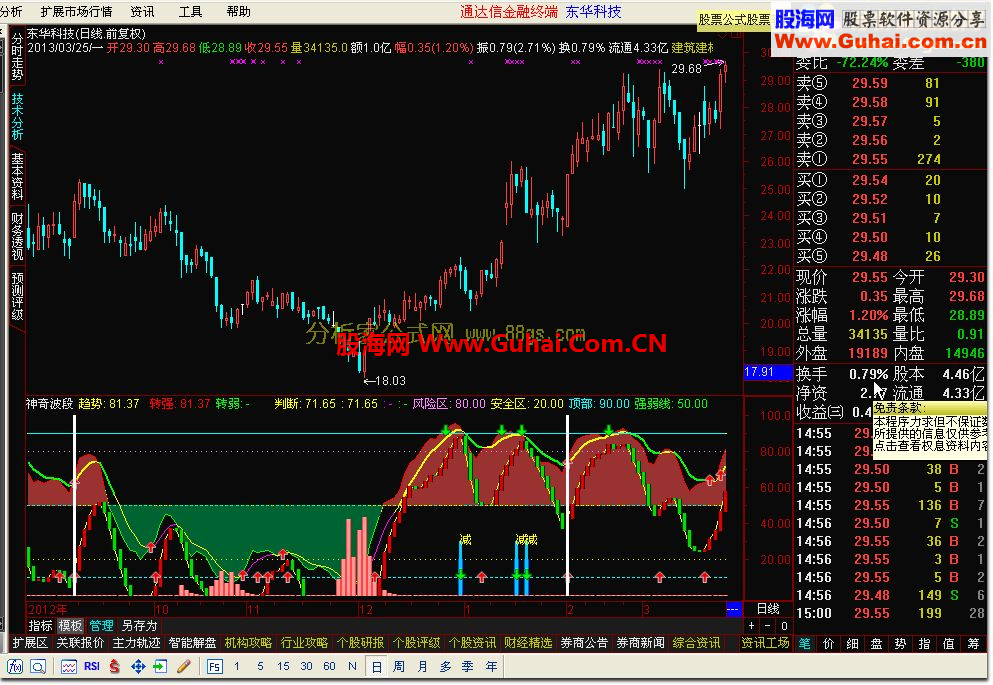Image resolution: width=993 pixels, height=685 pixels.
Task: Switch to 1-minute period
Action: point(237,667)
